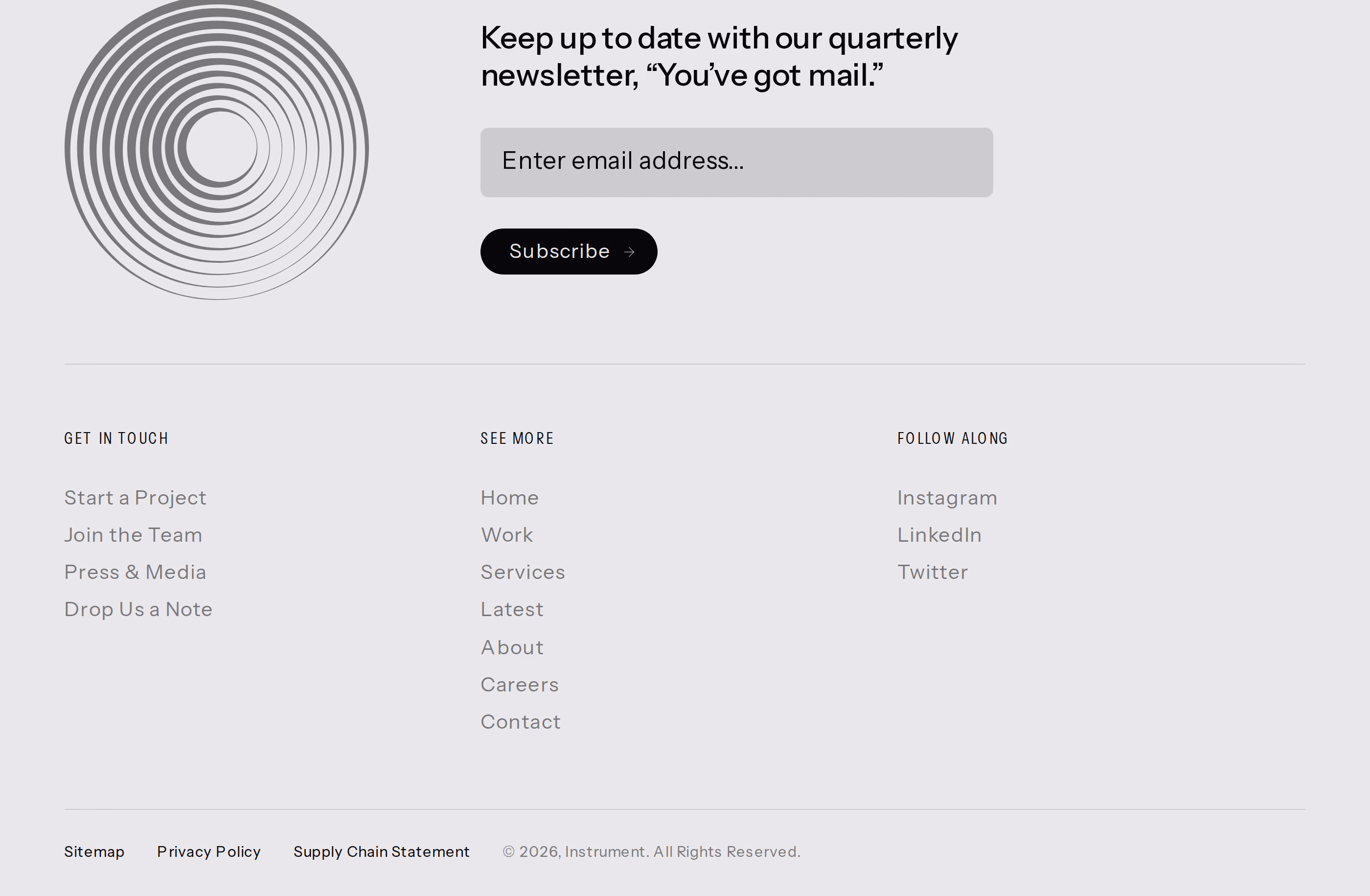Select Drop Us a Note link
Screen dimensions: 1370x896
click(138, 609)
